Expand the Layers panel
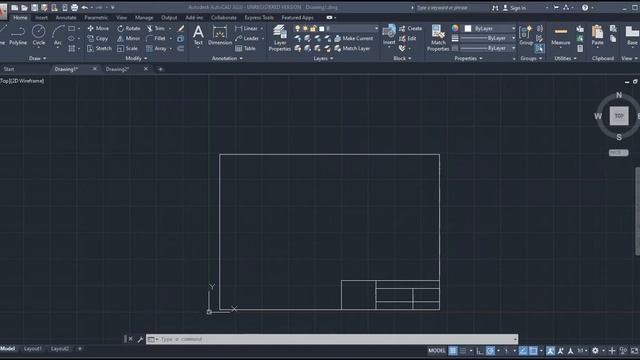 pos(323,58)
